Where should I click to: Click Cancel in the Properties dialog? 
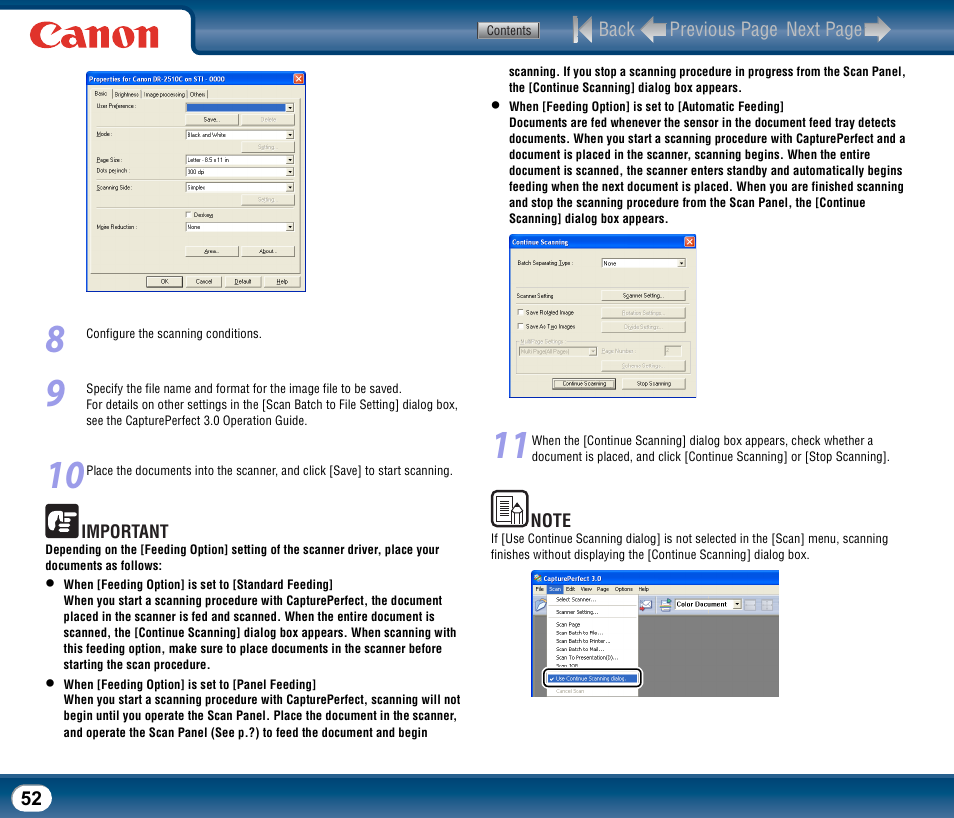[204, 281]
